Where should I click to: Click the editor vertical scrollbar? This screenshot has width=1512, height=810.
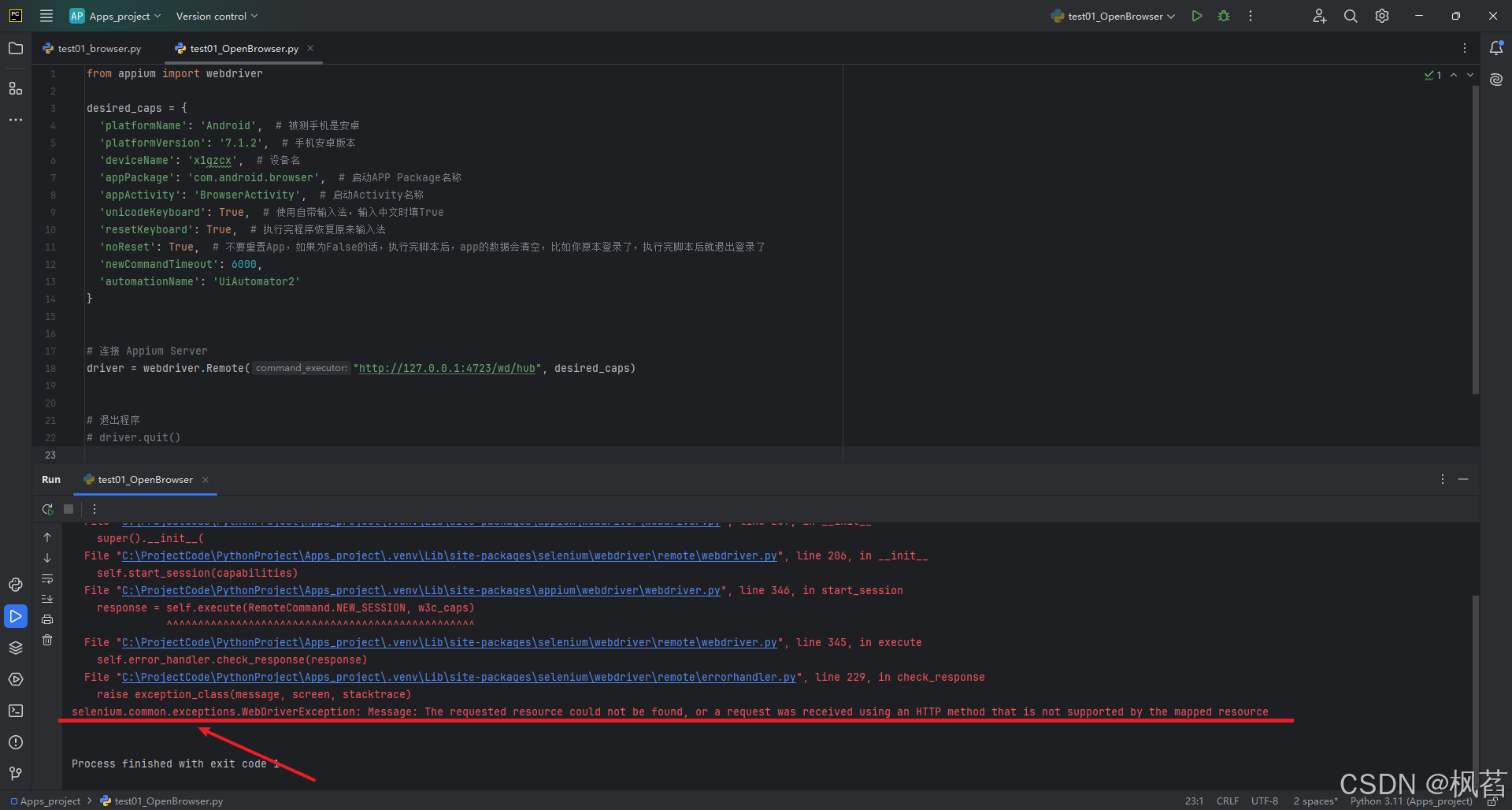(x=1475, y=240)
